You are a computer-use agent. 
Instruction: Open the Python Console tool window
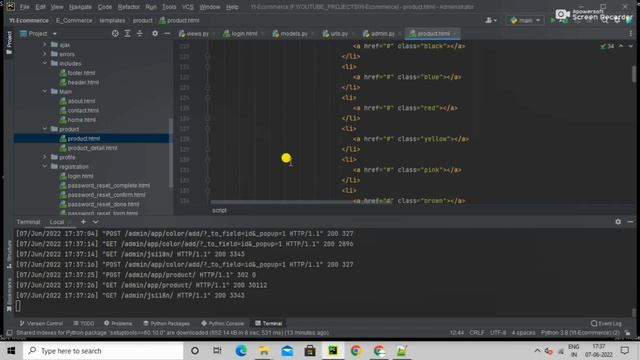[222, 323]
